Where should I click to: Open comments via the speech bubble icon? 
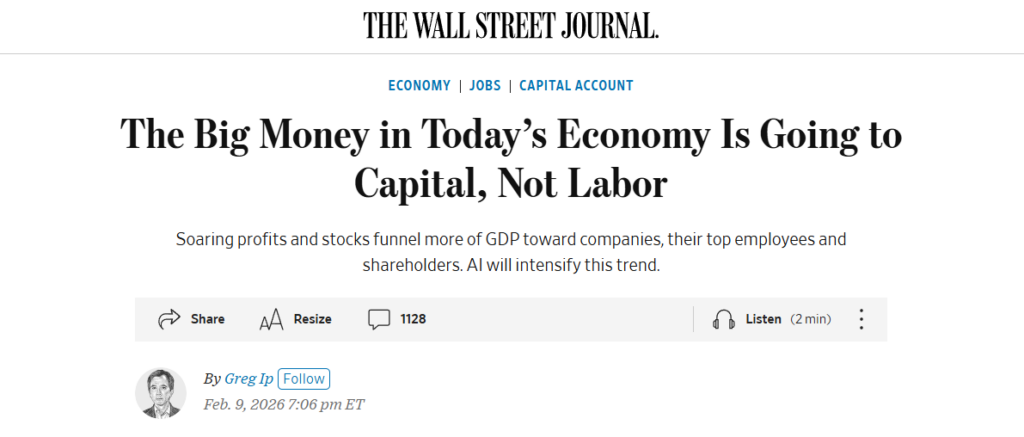(x=379, y=319)
